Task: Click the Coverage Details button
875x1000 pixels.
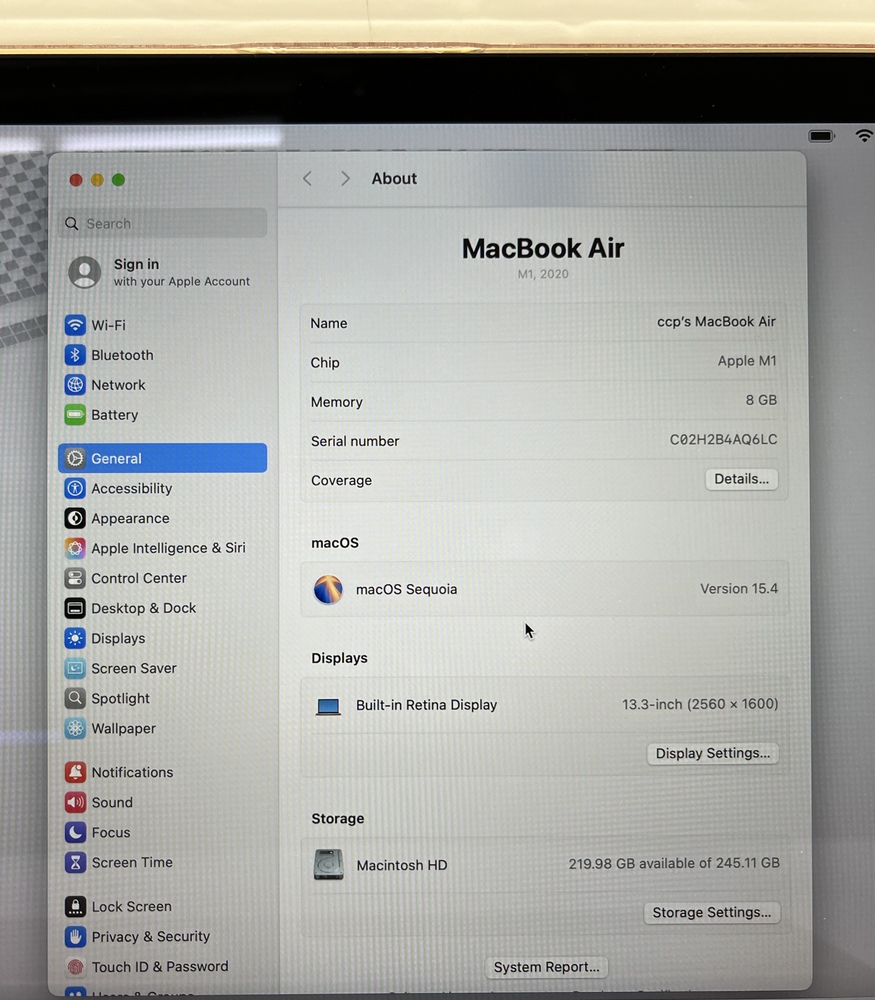Action: [741, 479]
